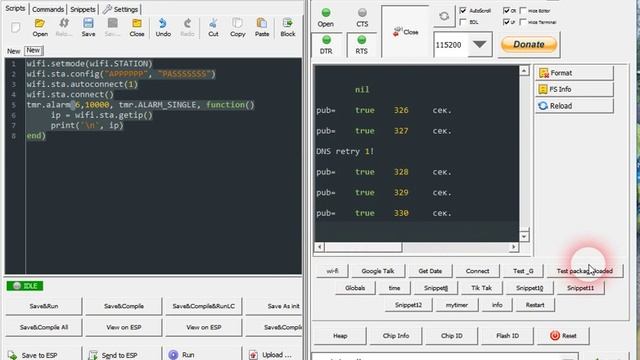
Task: Select the boxed New file tab
Action: pos(33,50)
